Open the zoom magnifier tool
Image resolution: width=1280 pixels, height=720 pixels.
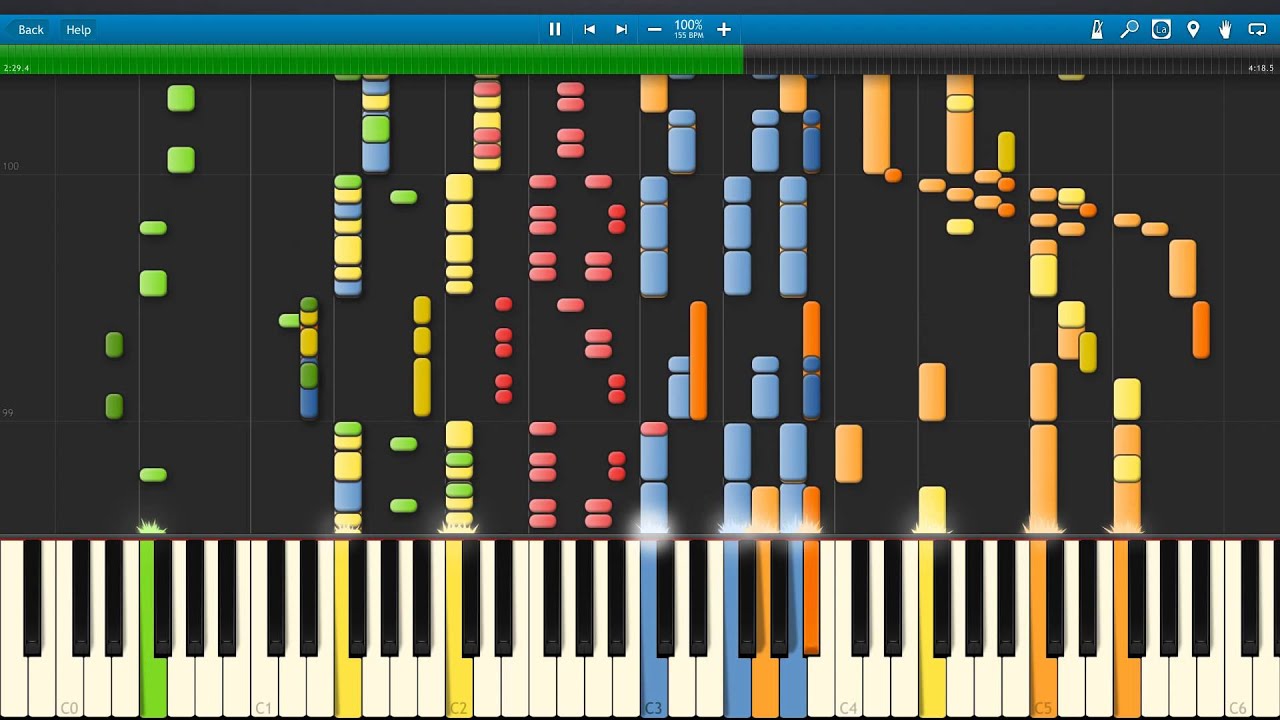[1129, 29]
